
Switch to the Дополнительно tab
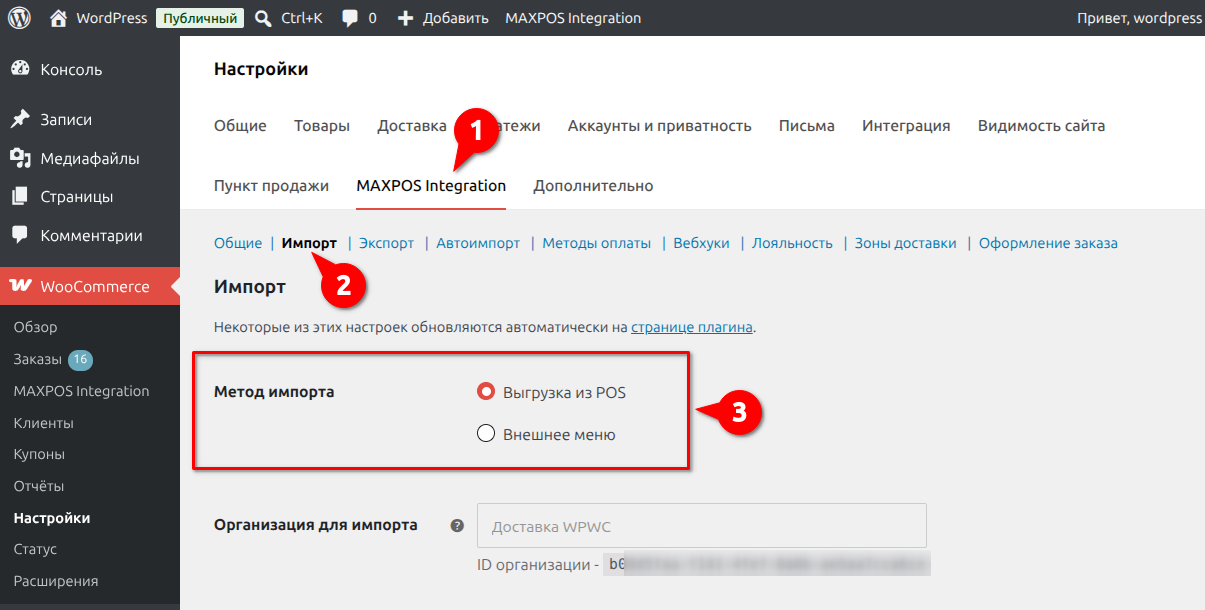[x=593, y=186]
